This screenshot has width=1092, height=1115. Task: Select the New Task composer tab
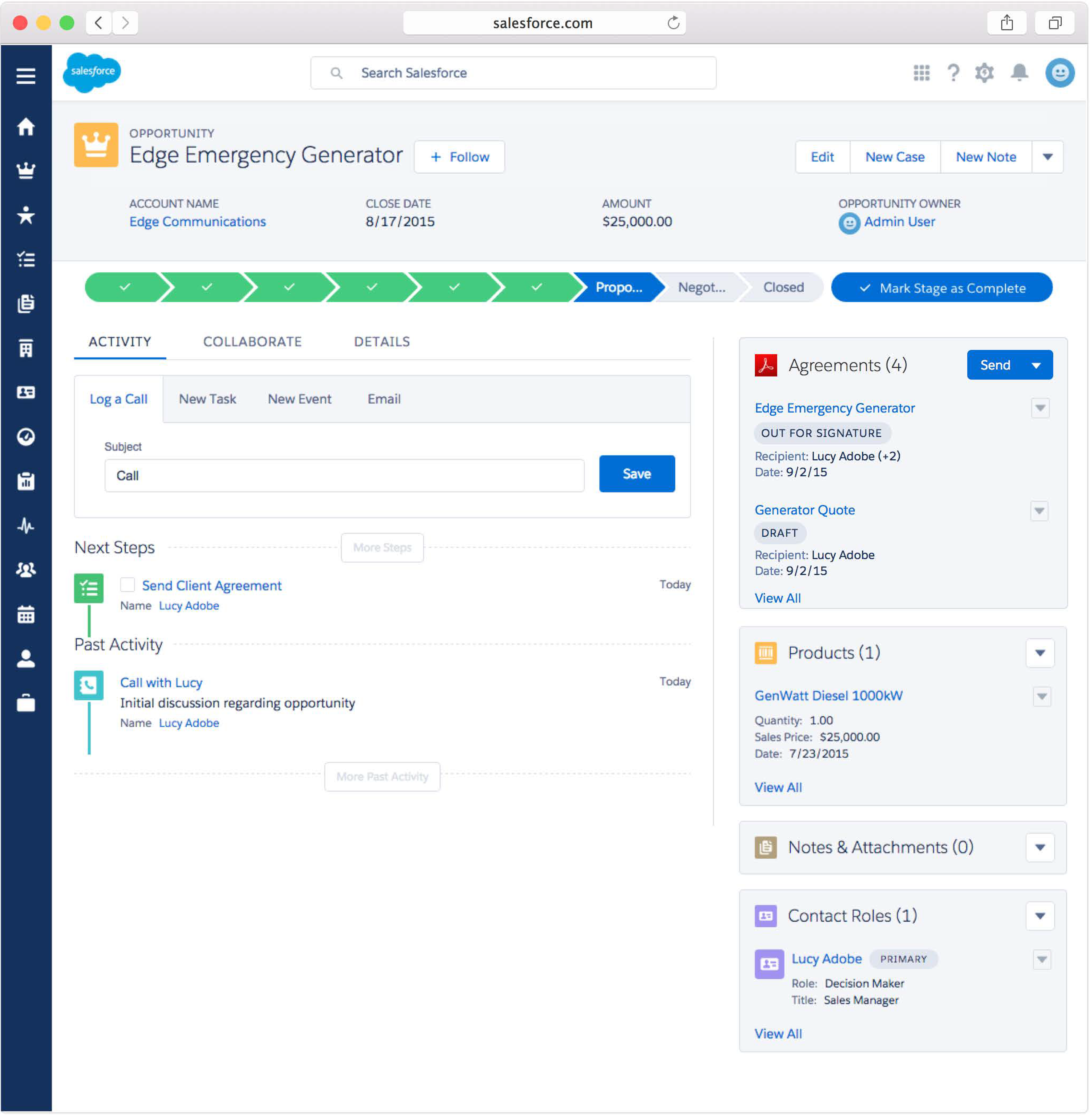point(208,399)
